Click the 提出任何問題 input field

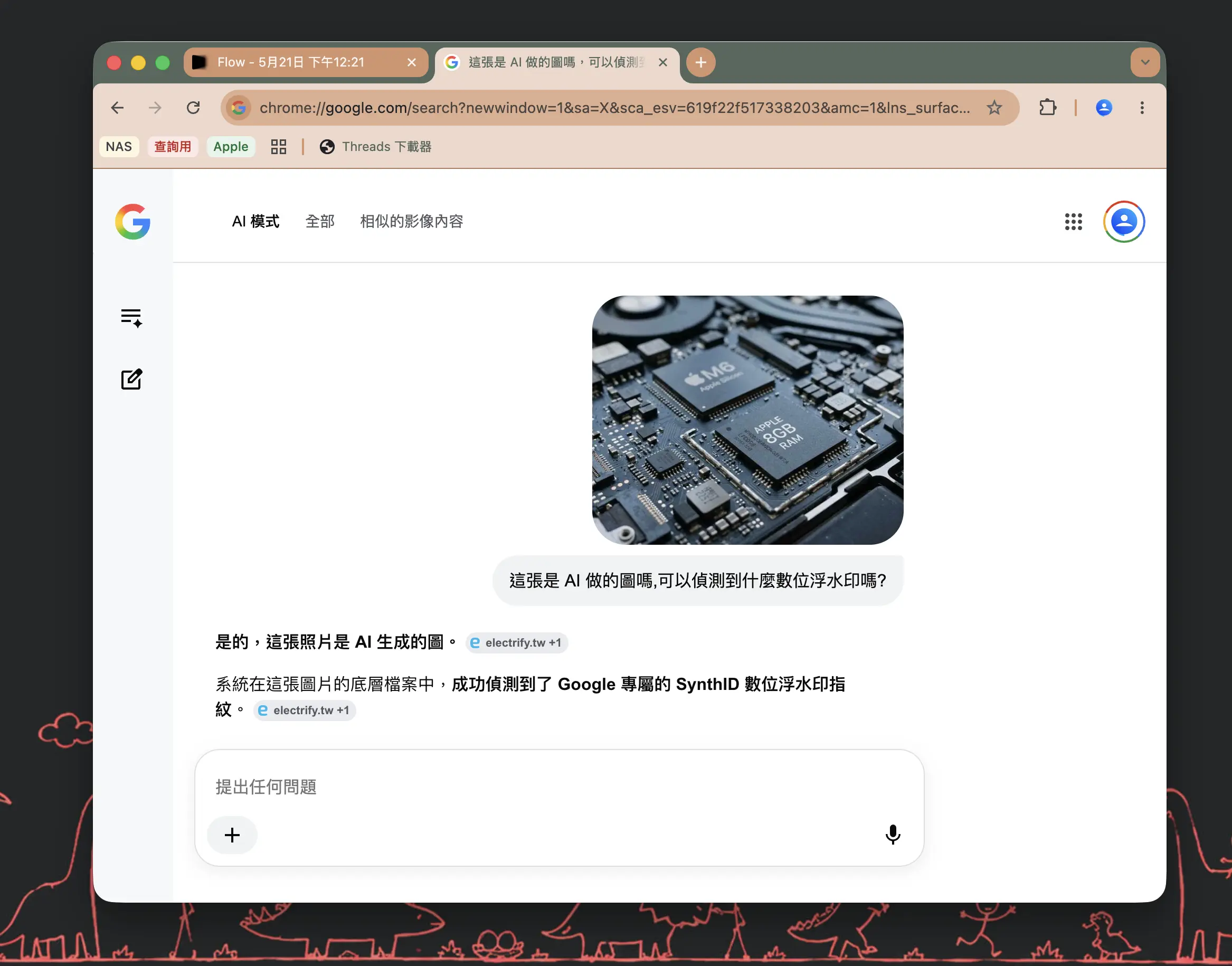(x=559, y=787)
